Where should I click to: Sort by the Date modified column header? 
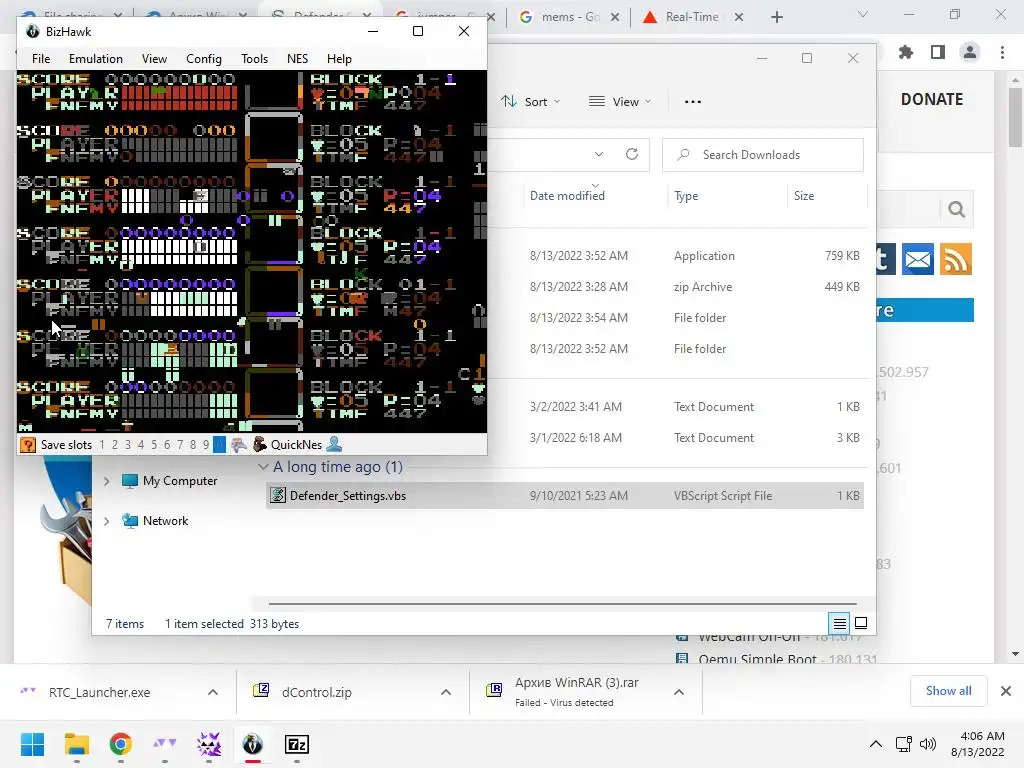click(567, 196)
